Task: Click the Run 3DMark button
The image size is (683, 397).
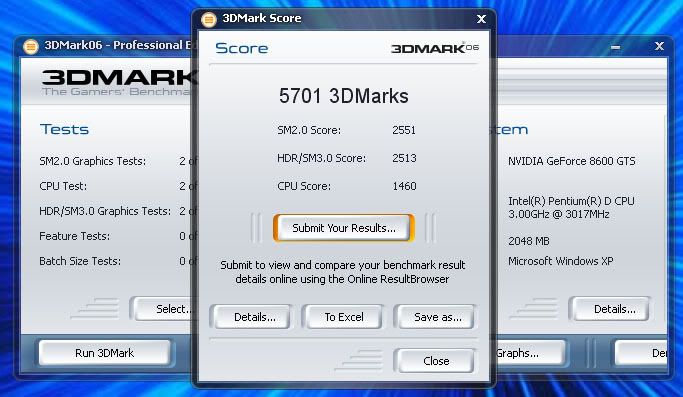Action: 105,353
